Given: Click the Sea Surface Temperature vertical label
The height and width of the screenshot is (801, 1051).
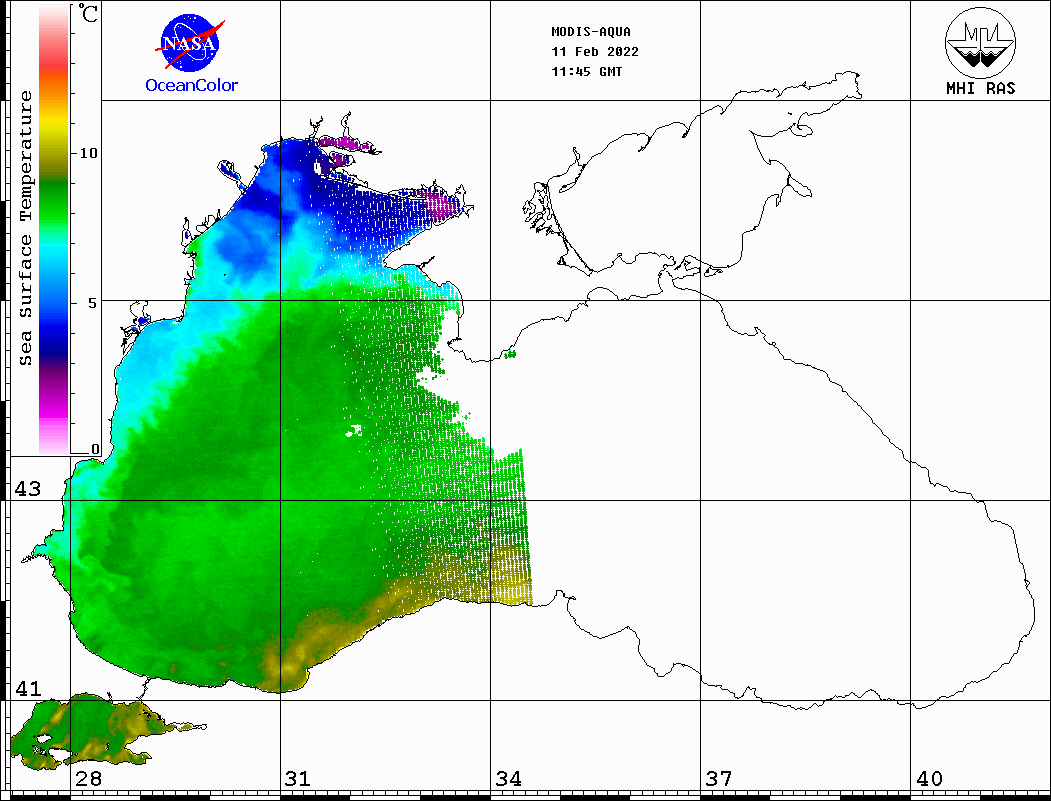Looking at the screenshot, I should point(25,229).
